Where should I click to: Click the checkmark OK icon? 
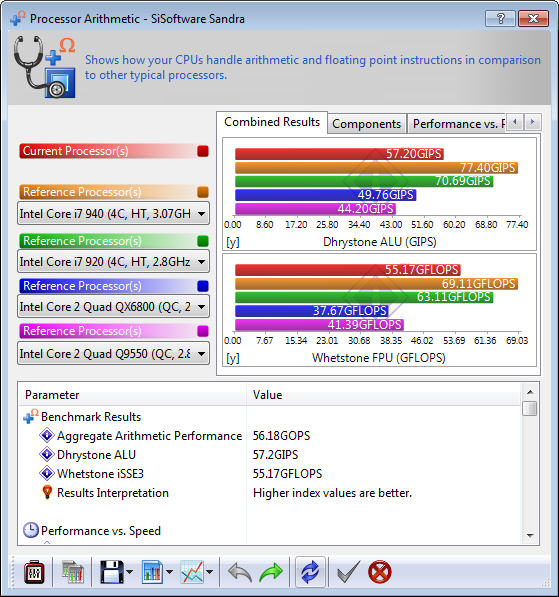pyautogui.click(x=348, y=572)
